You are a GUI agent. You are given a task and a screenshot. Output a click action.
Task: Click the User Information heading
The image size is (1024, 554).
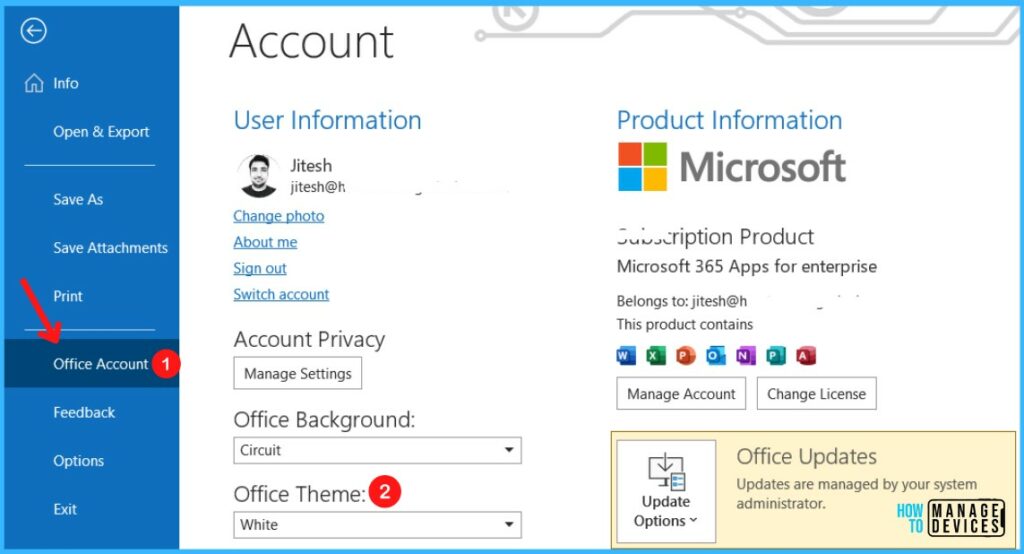(x=327, y=120)
